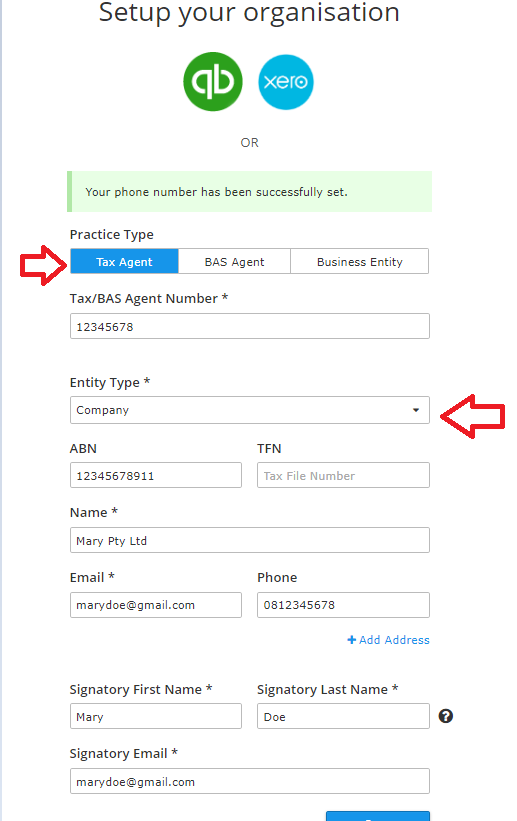Select the Tax Agent practice type

(124, 261)
